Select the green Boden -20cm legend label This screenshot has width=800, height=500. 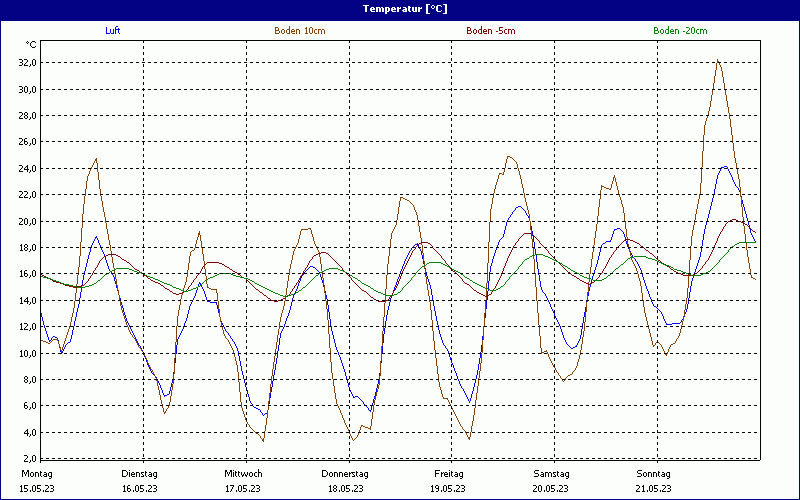tap(680, 31)
